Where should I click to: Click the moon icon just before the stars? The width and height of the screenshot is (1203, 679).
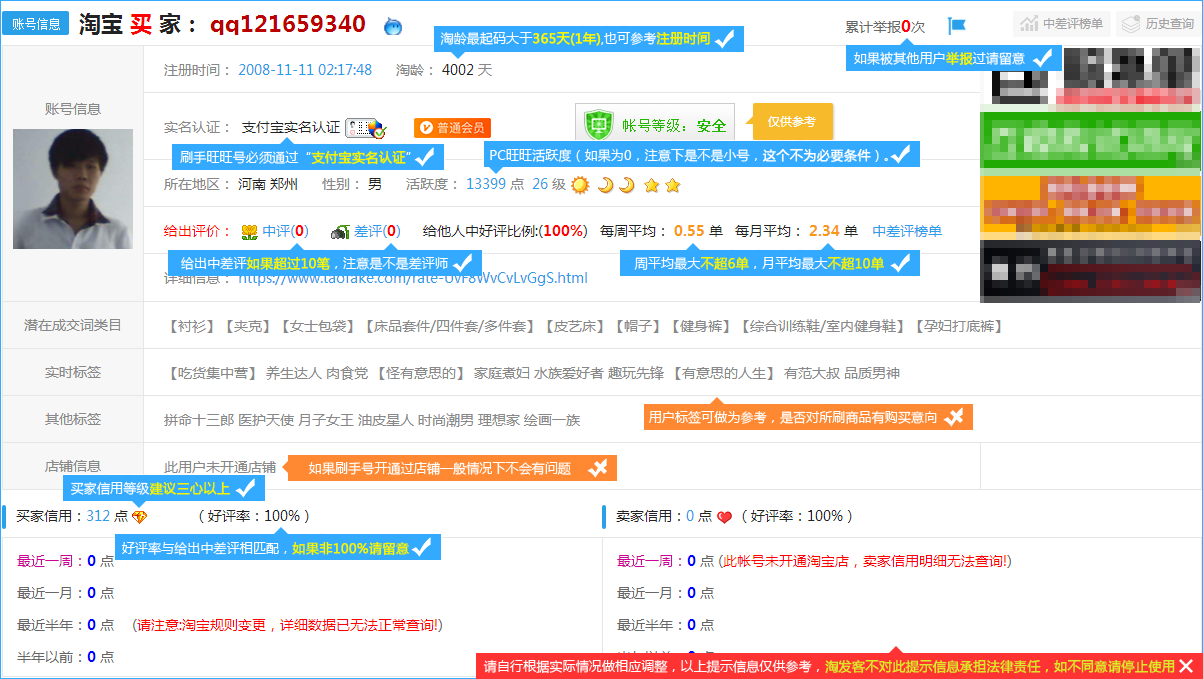(x=626, y=185)
